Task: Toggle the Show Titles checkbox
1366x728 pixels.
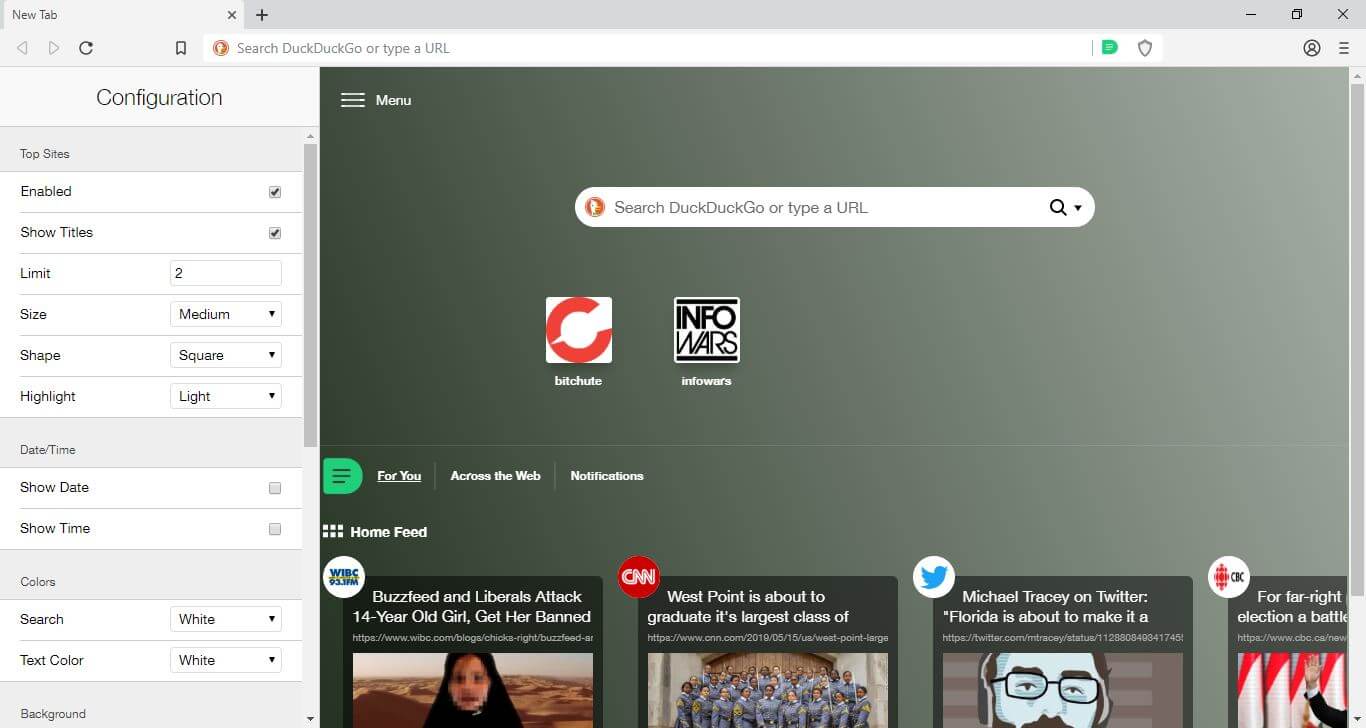Action: point(275,233)
